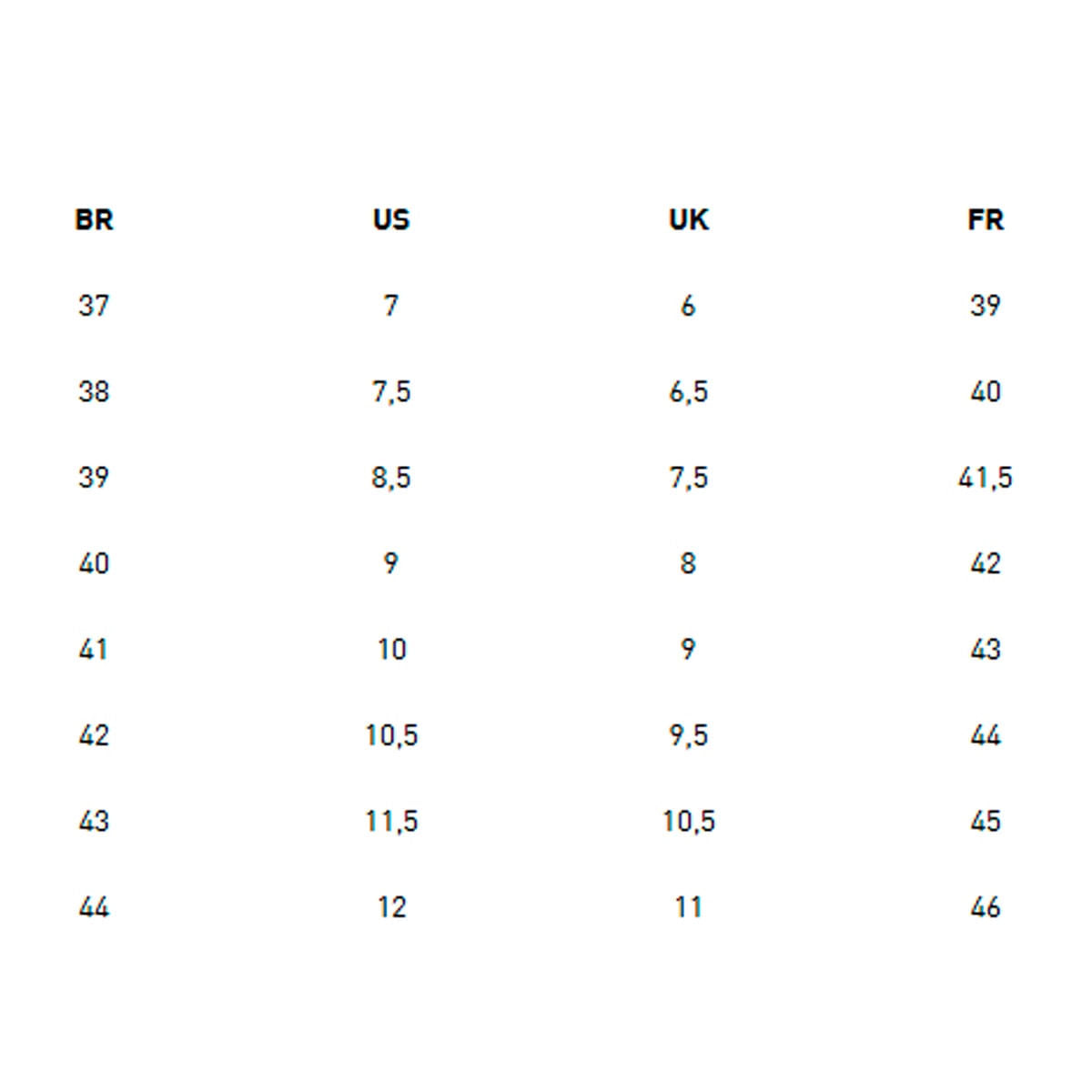Click US size 8,5
The width and height of the screenshot is (1092, 1092).
pos(391,478)
